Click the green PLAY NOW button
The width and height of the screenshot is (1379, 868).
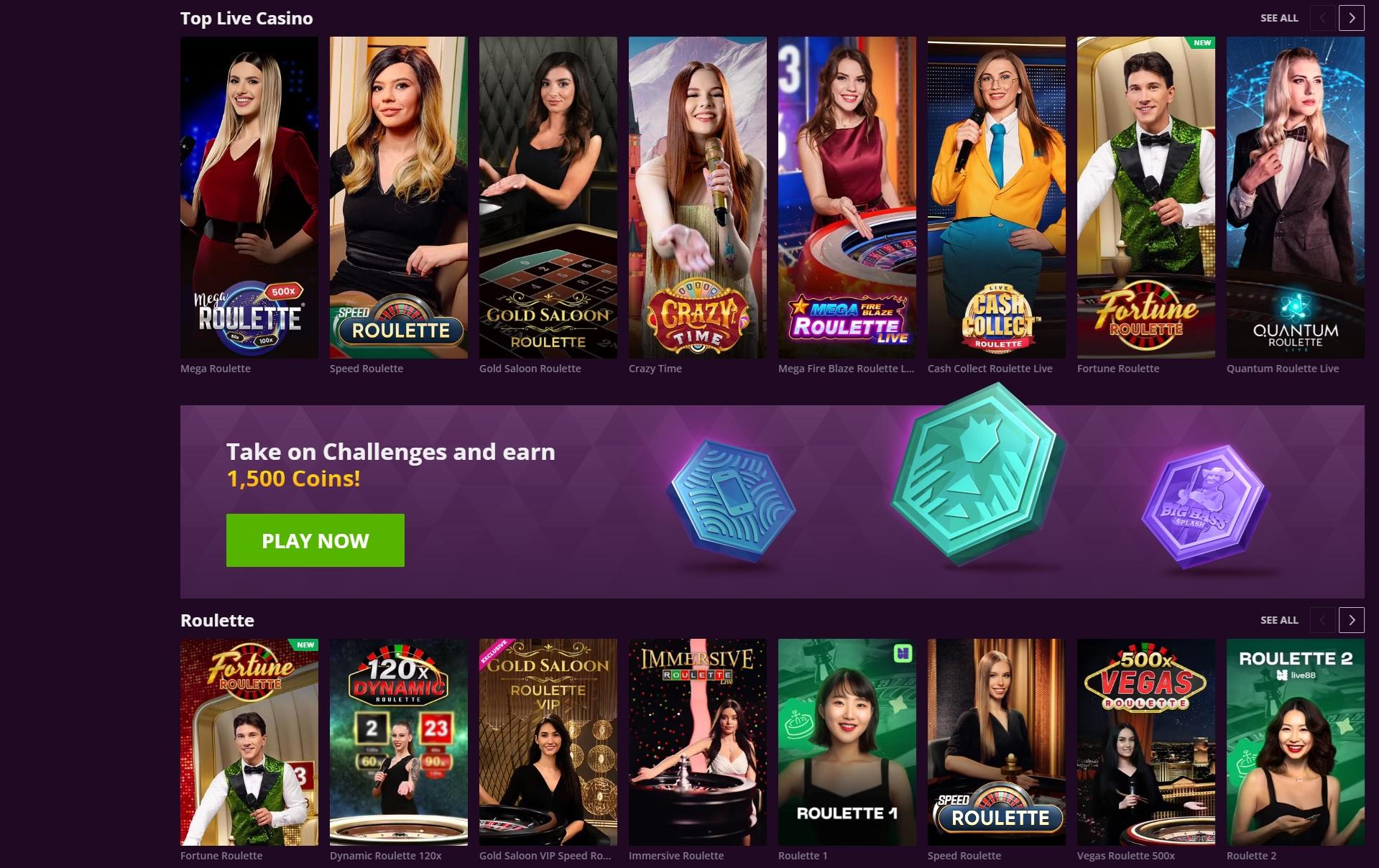click(x=315, y=540)
